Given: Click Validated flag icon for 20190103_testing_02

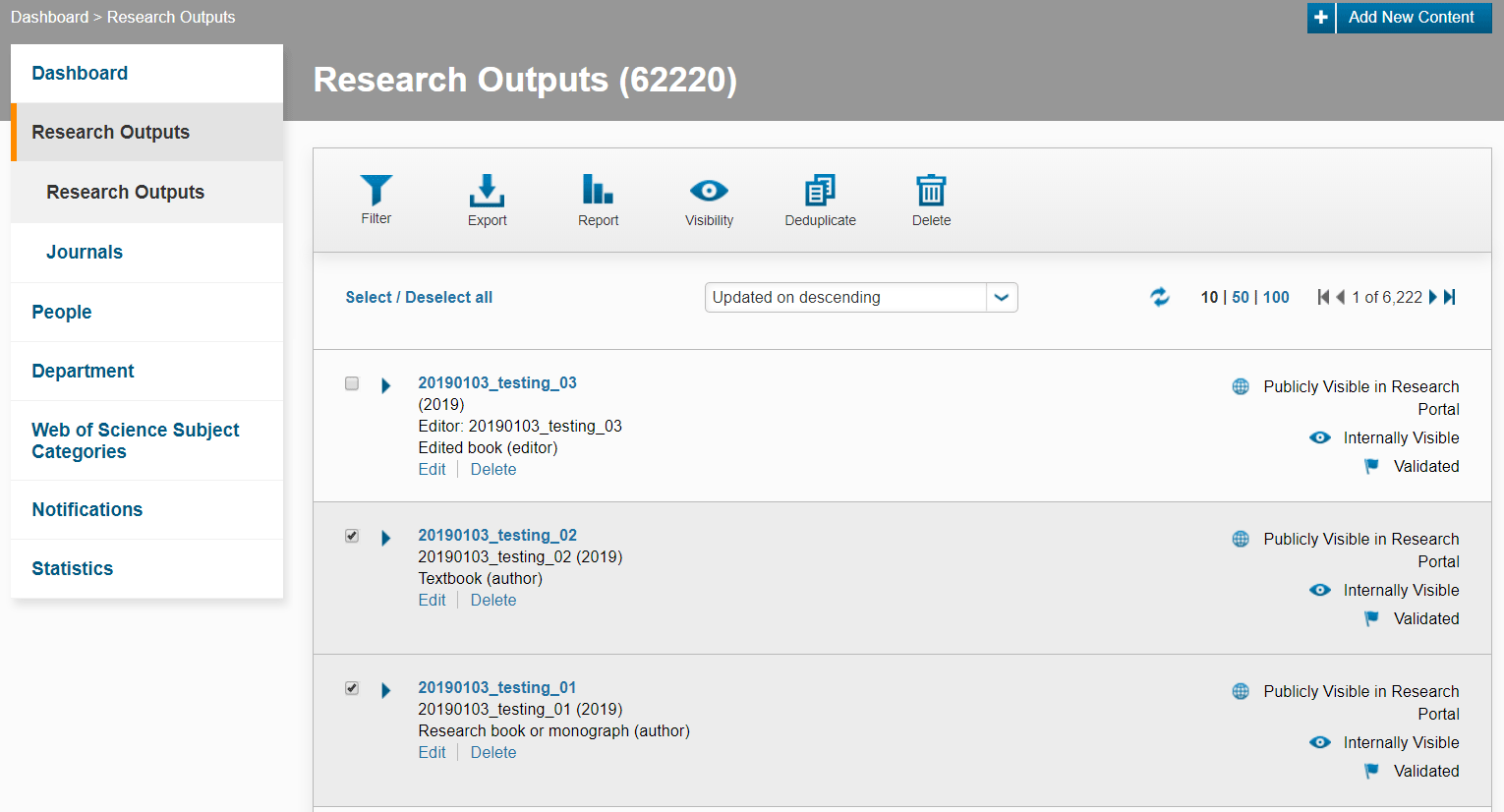Looking at the screenshot, I should coord(1371,618).
